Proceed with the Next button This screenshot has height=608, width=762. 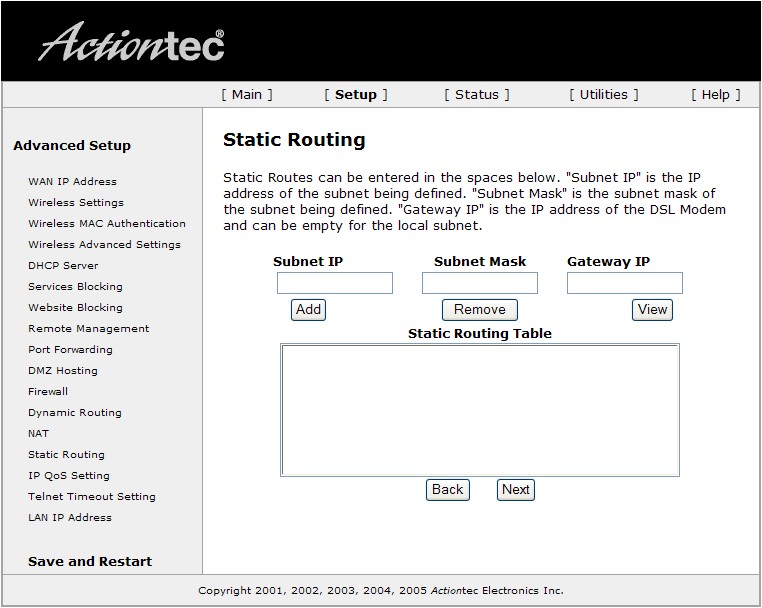click(516, 489)
